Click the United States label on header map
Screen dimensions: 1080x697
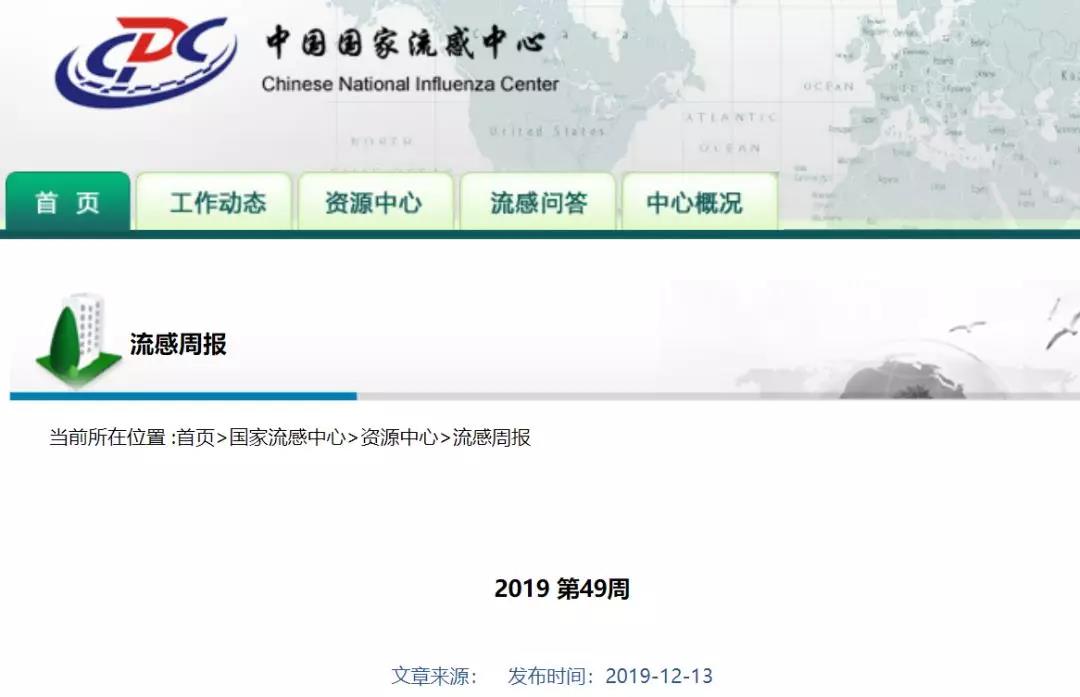547,131
